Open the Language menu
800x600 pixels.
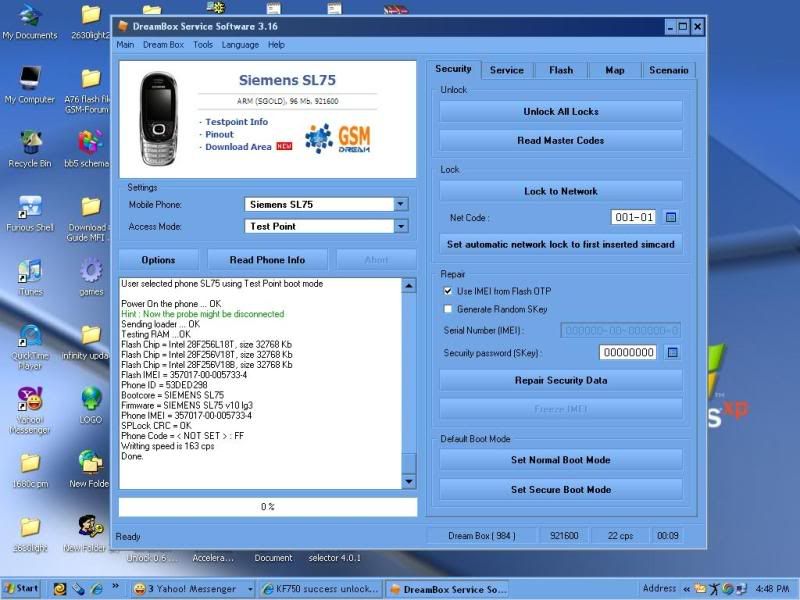240,44
